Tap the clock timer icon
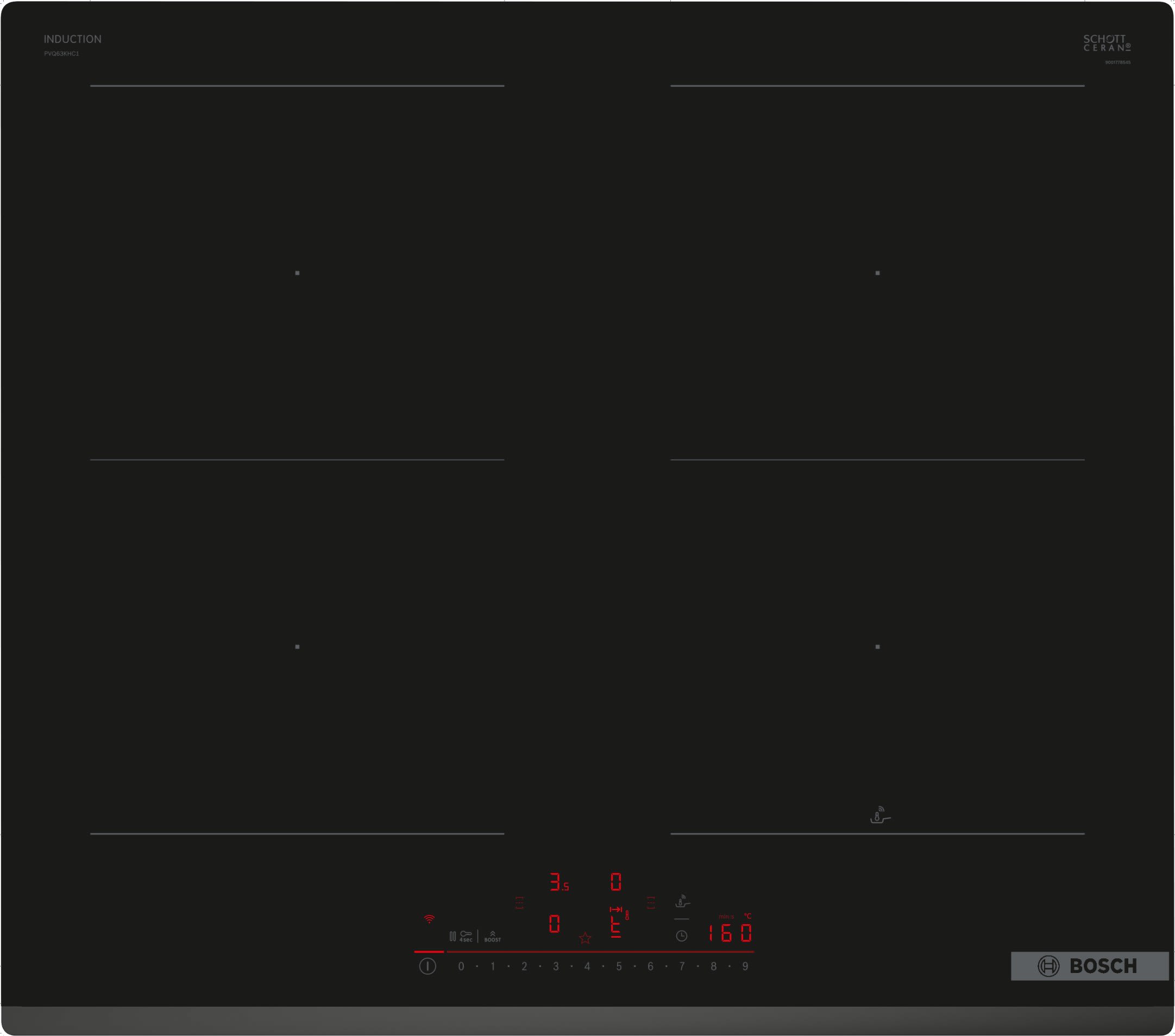Image resolution: width=1175 pixels, height=1036 pixels. [x=681, y=936]
